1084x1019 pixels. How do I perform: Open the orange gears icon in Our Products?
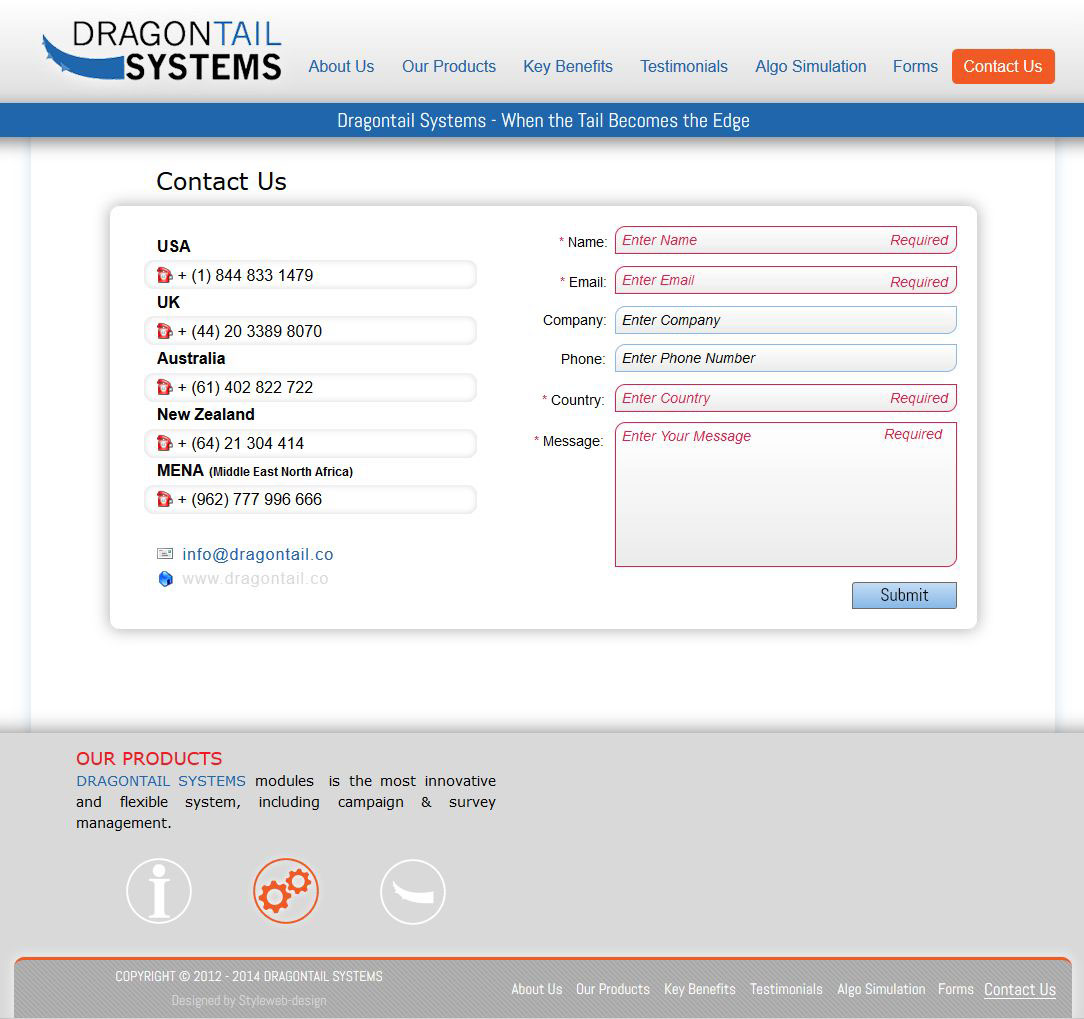coord(286,891)
